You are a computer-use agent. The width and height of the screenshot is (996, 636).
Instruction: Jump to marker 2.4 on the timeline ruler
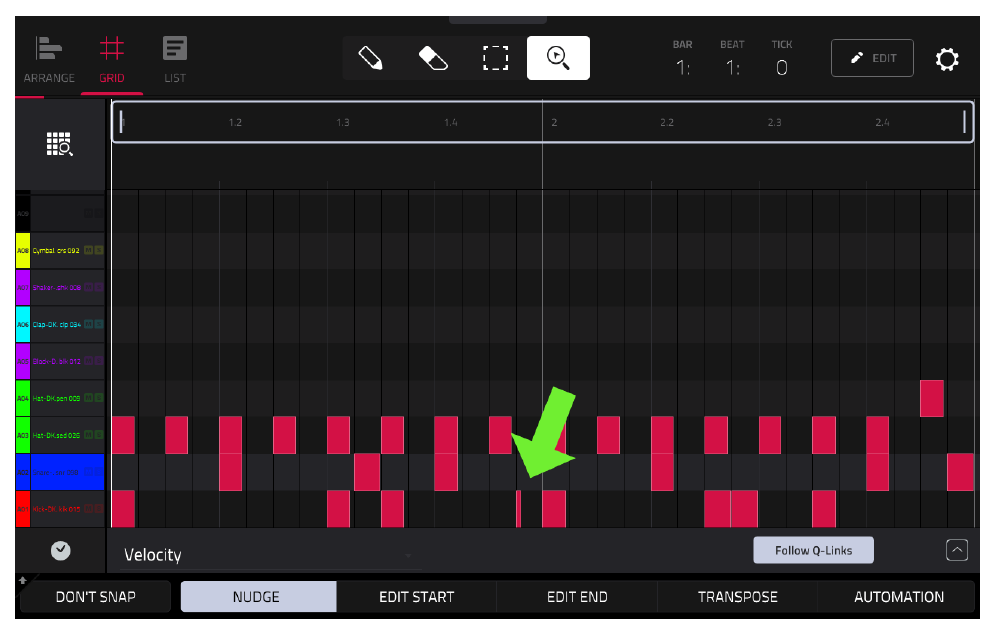pyautogui.click(x=882, y=122)
